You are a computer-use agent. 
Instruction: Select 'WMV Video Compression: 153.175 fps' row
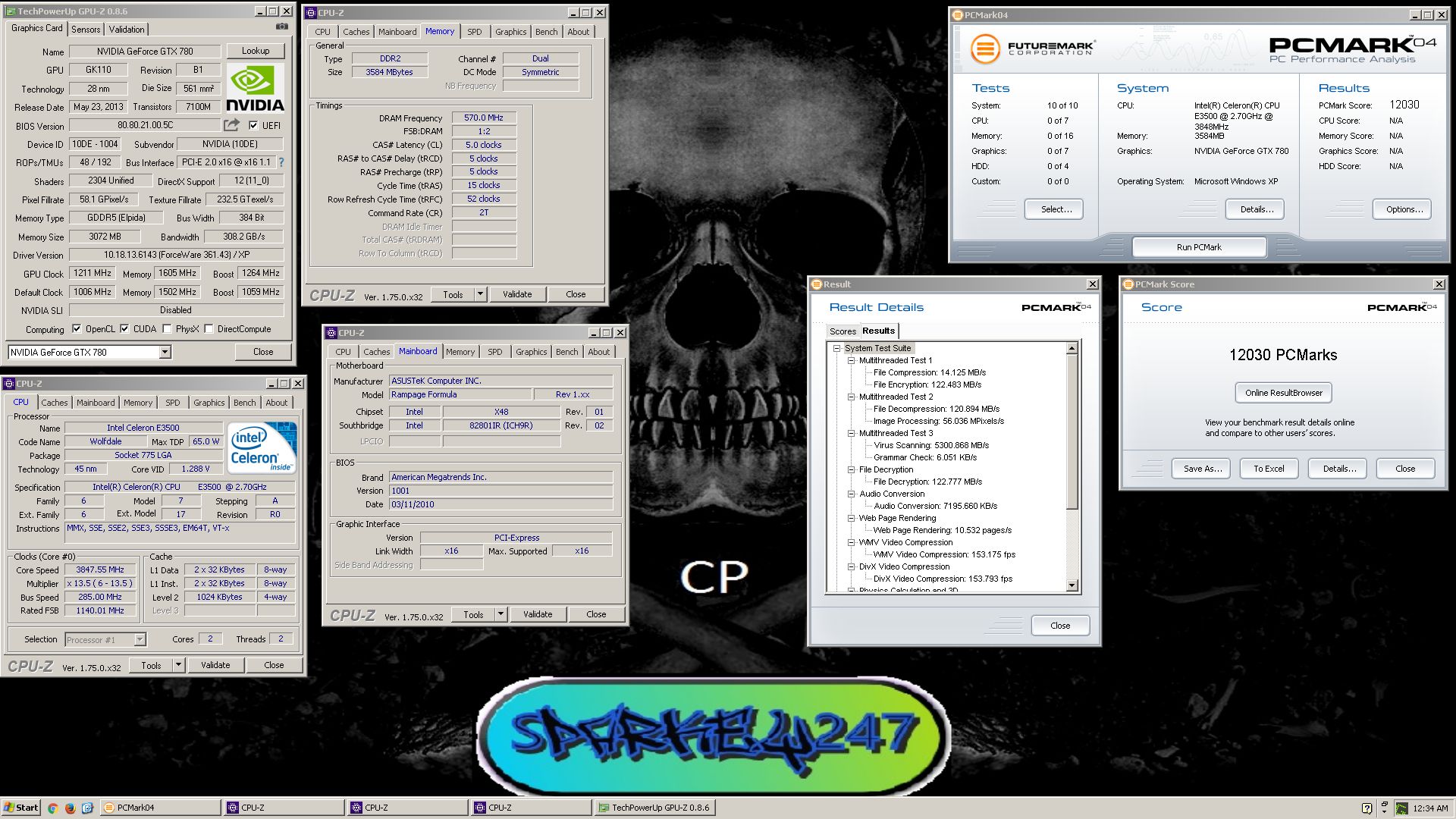(944, 554)
